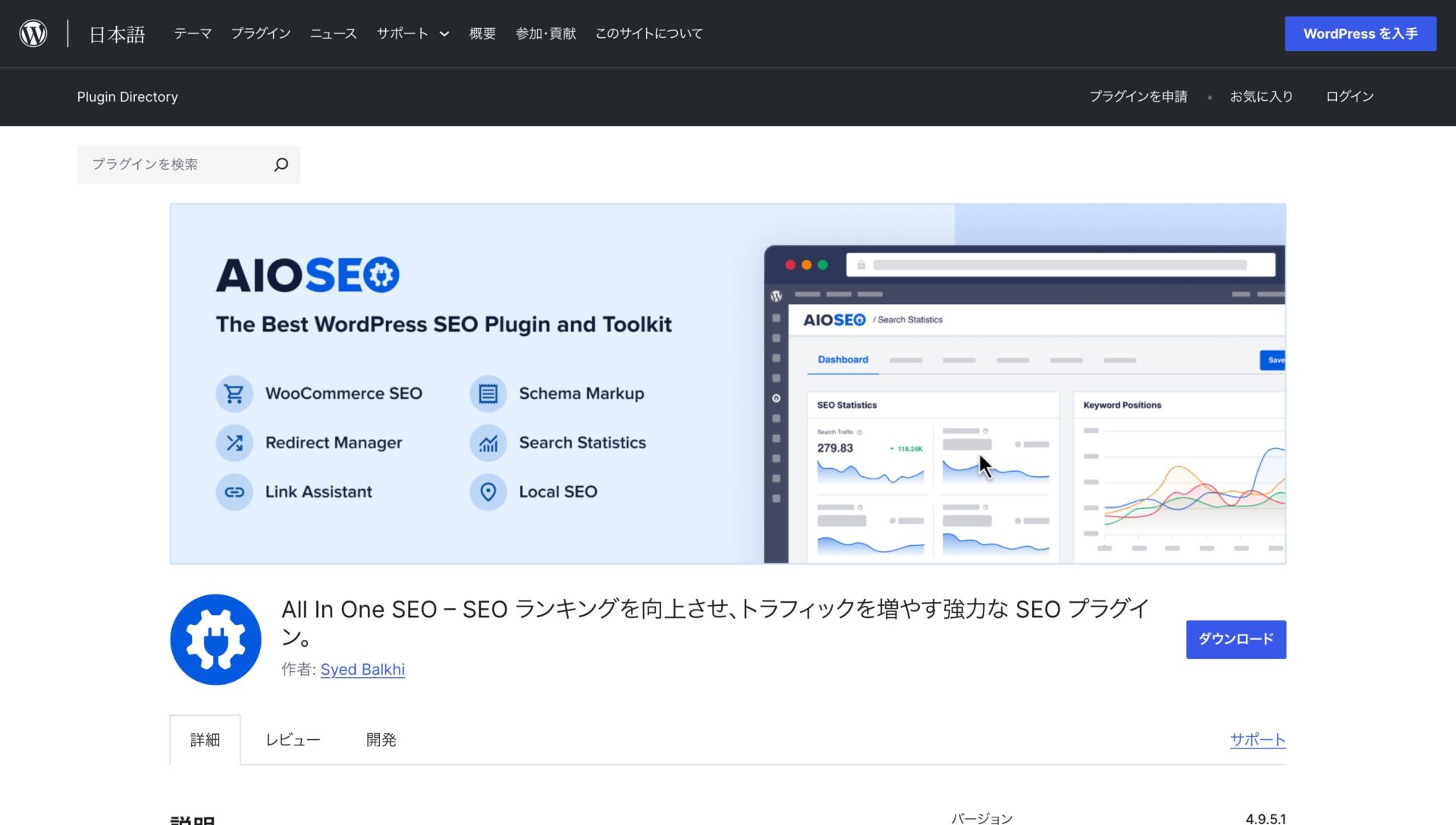
Task: Click the WordPress を入手 button
Action: point(1360,33)
